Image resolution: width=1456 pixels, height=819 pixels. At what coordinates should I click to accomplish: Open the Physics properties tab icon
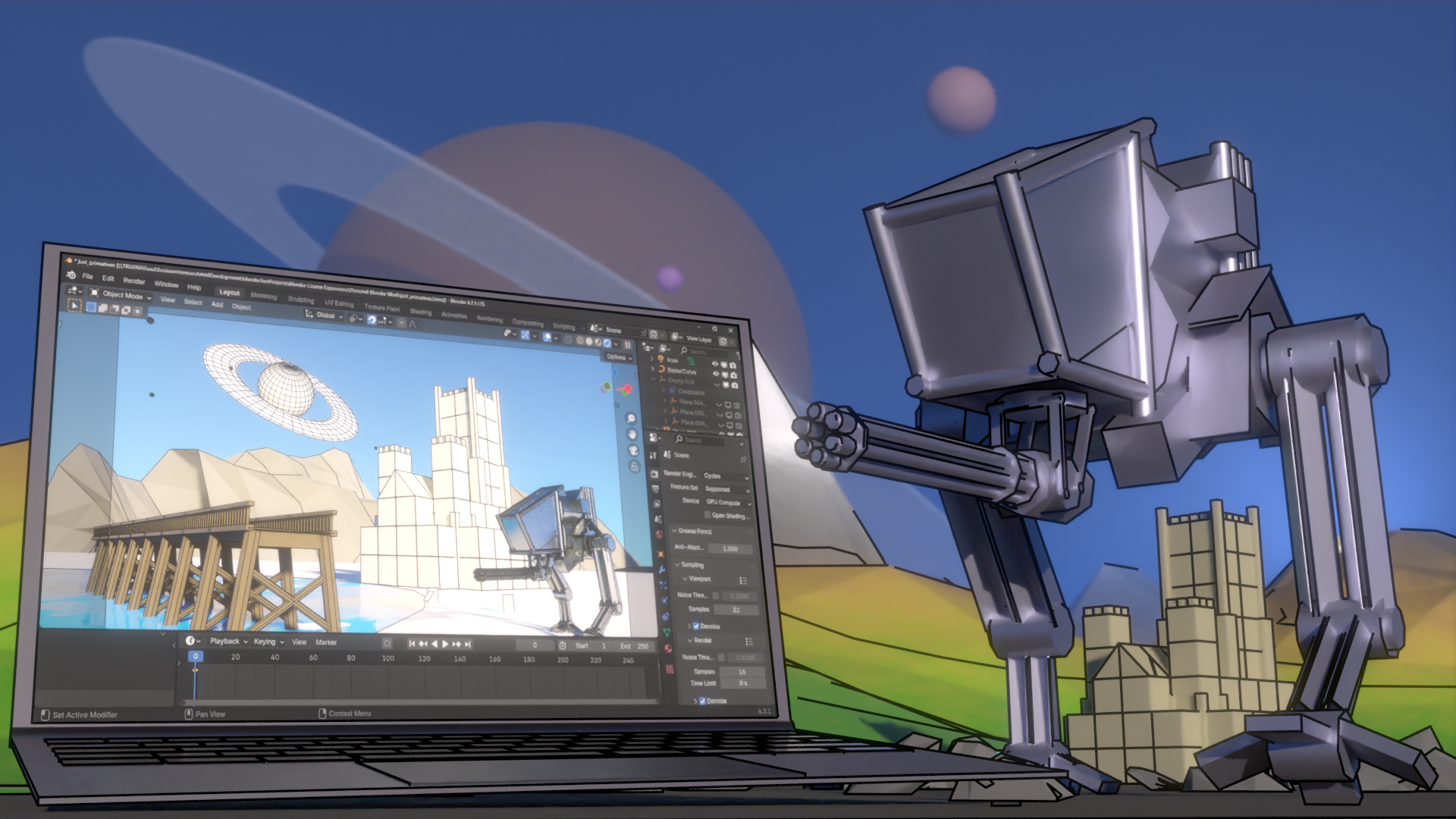click(664, 600)
